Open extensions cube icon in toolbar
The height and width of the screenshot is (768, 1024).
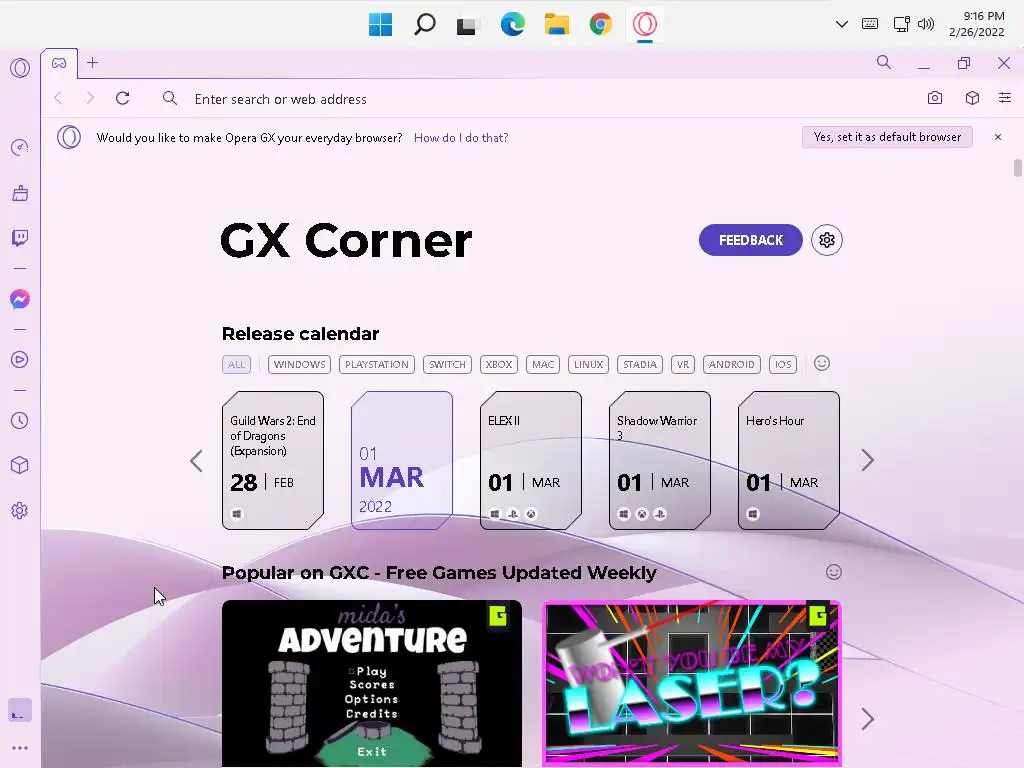pyautogui.click(x=972, y=98)
